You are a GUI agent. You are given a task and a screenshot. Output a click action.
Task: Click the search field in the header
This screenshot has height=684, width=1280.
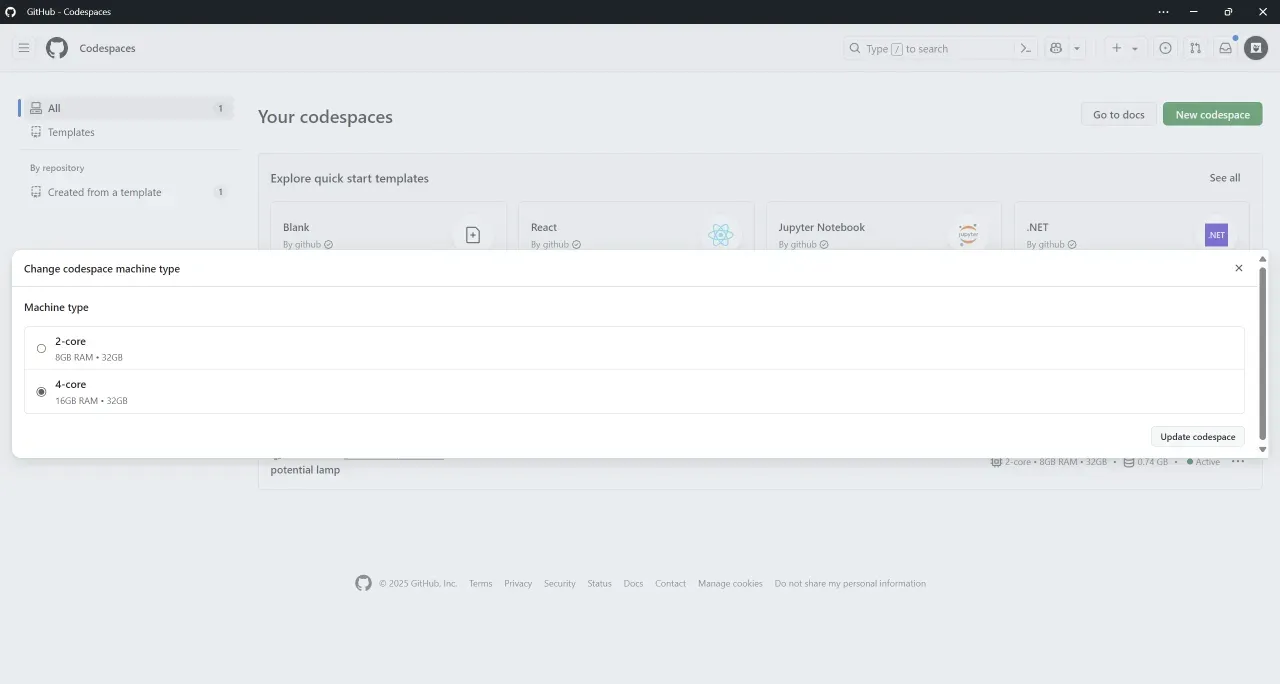tap(928, 48)
